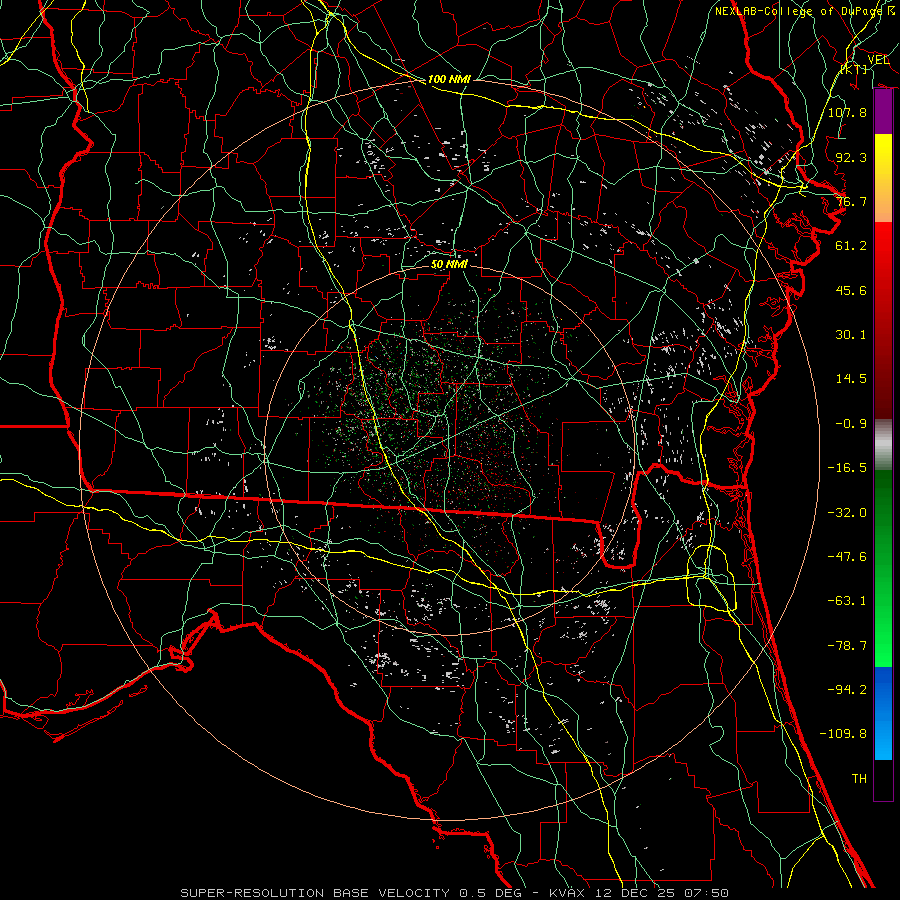Click the green segment of the velocity color bar

click(x=883, y=568)
